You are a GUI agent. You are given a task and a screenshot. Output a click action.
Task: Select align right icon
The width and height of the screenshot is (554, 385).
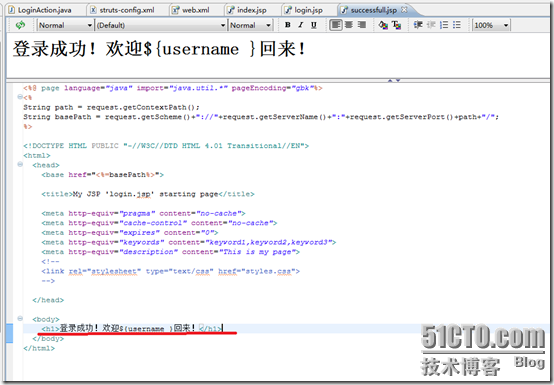(362, 25)
